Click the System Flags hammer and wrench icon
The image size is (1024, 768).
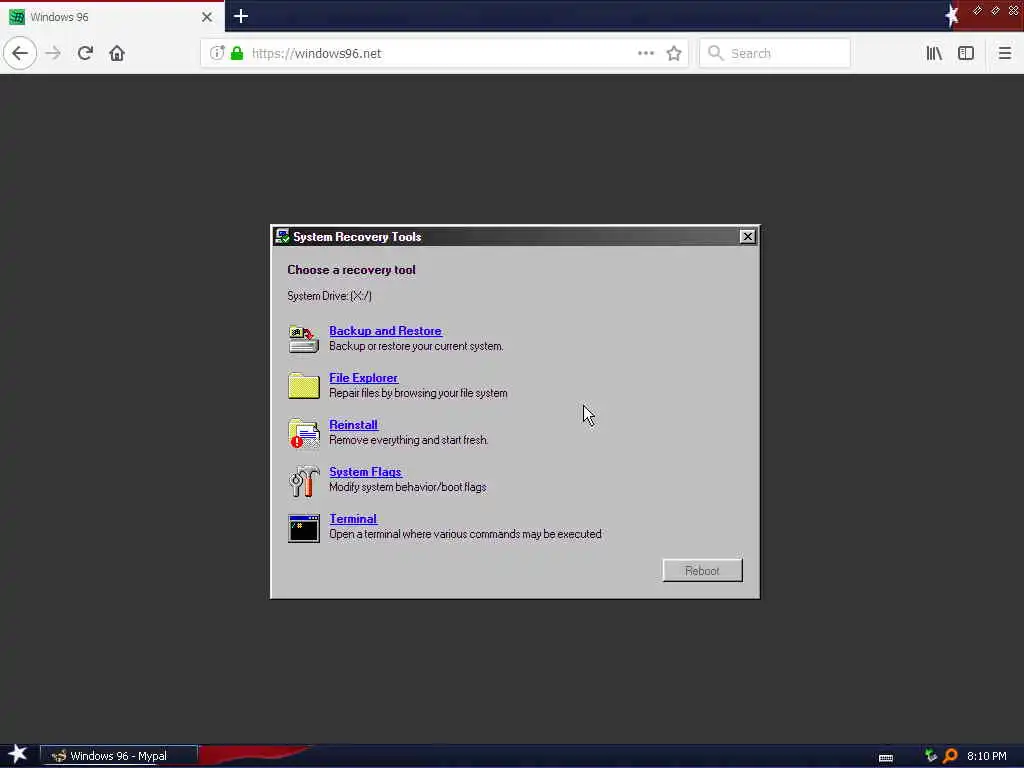[304, 481]
